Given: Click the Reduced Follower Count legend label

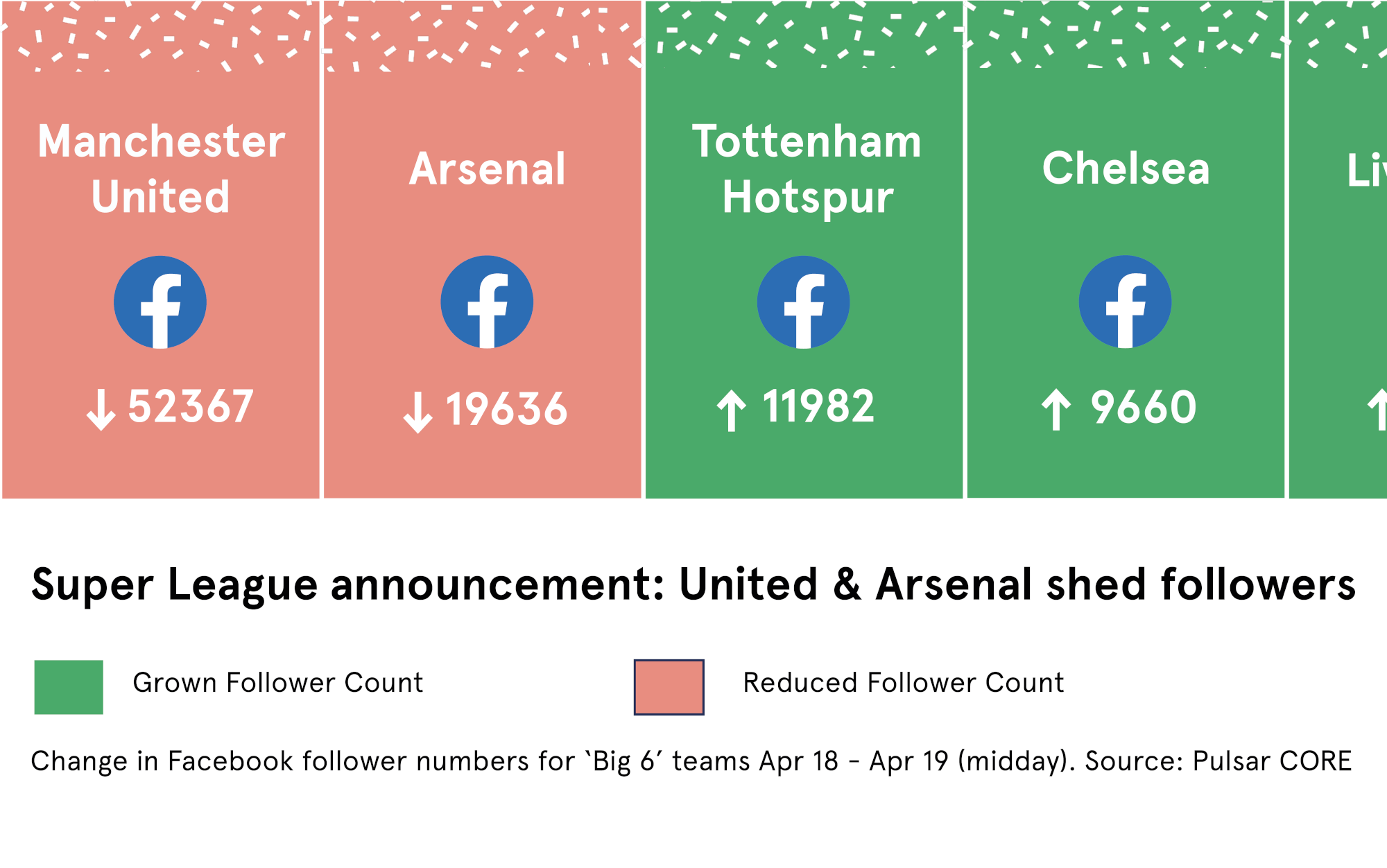Looking at the screenshot, I should (903, 683).
